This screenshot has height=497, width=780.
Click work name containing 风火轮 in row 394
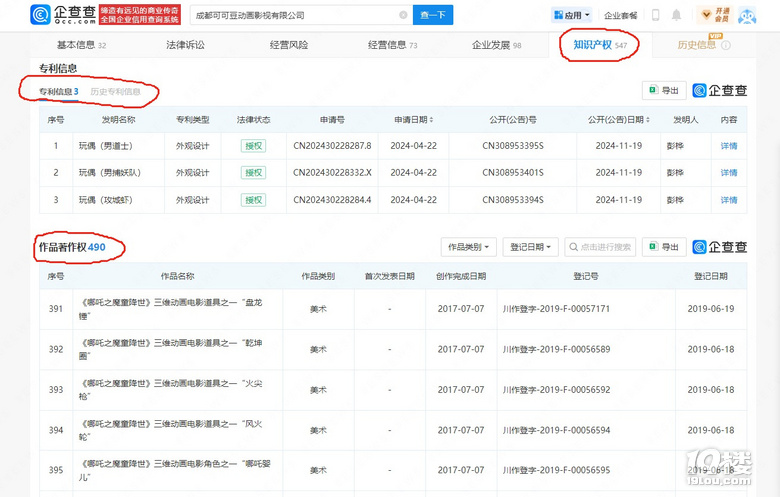point(171,430)
